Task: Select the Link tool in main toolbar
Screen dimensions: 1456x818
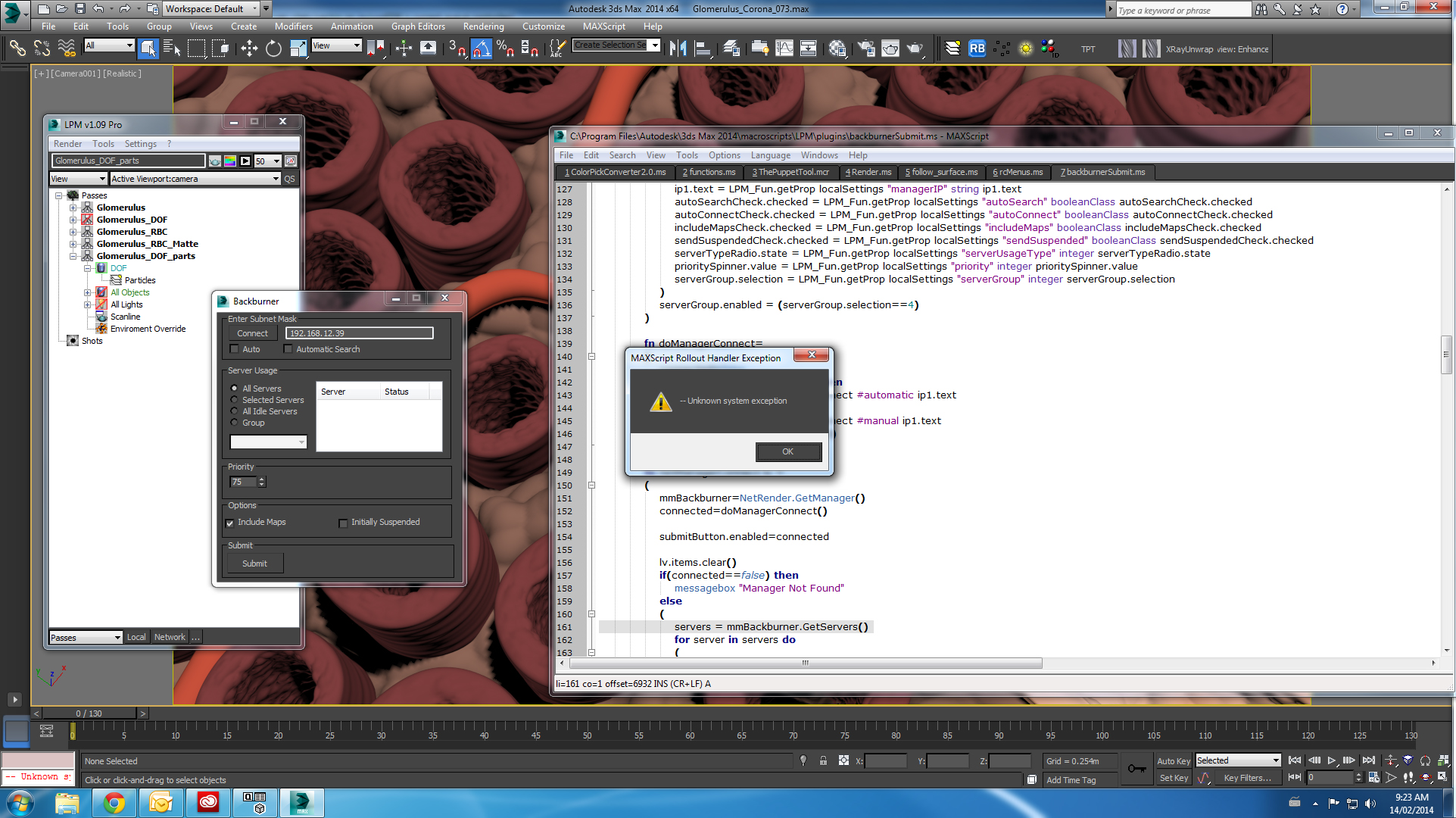Action: (17, 48)
